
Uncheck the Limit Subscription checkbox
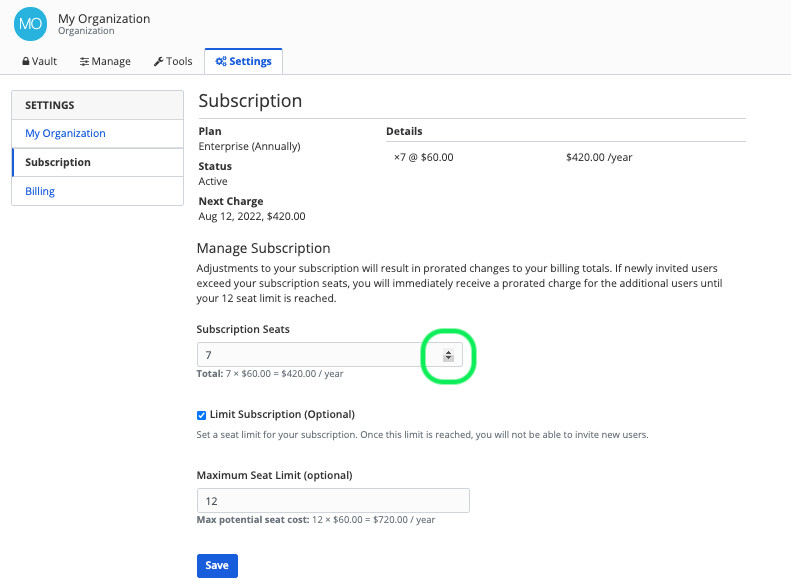pyautogui.click(x=201, y=415)
